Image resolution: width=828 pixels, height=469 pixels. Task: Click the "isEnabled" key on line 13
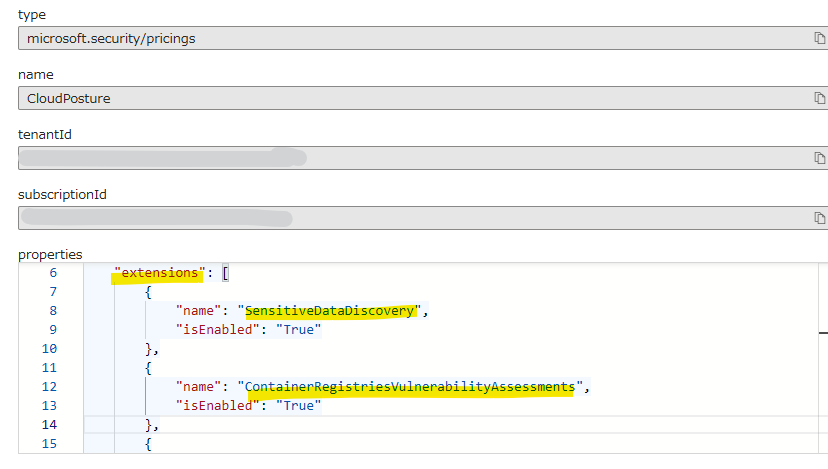218,406
